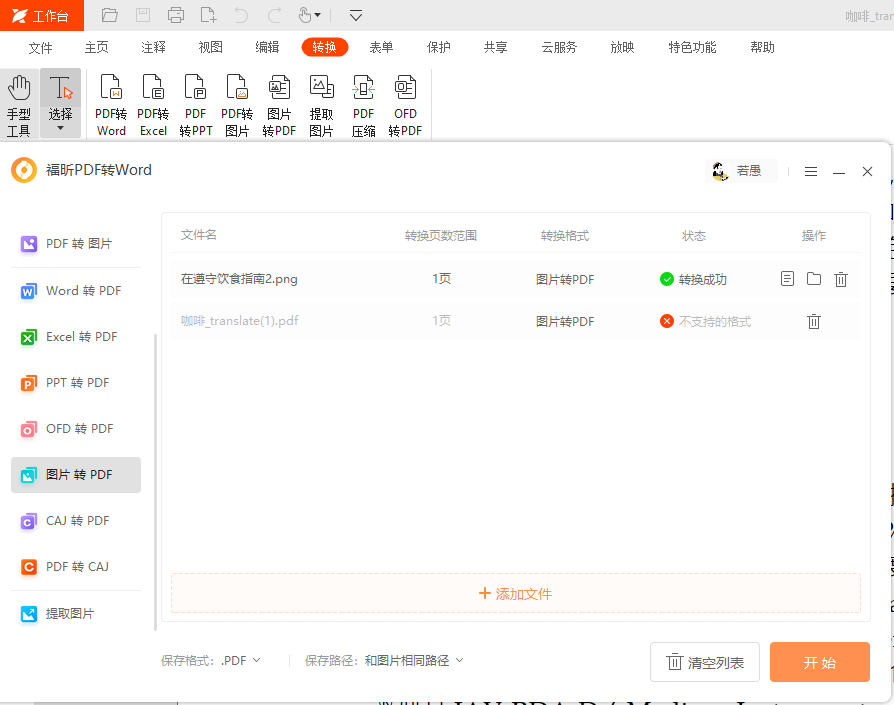Expand the 选择 tool dropdown arrow

(60, 126)
